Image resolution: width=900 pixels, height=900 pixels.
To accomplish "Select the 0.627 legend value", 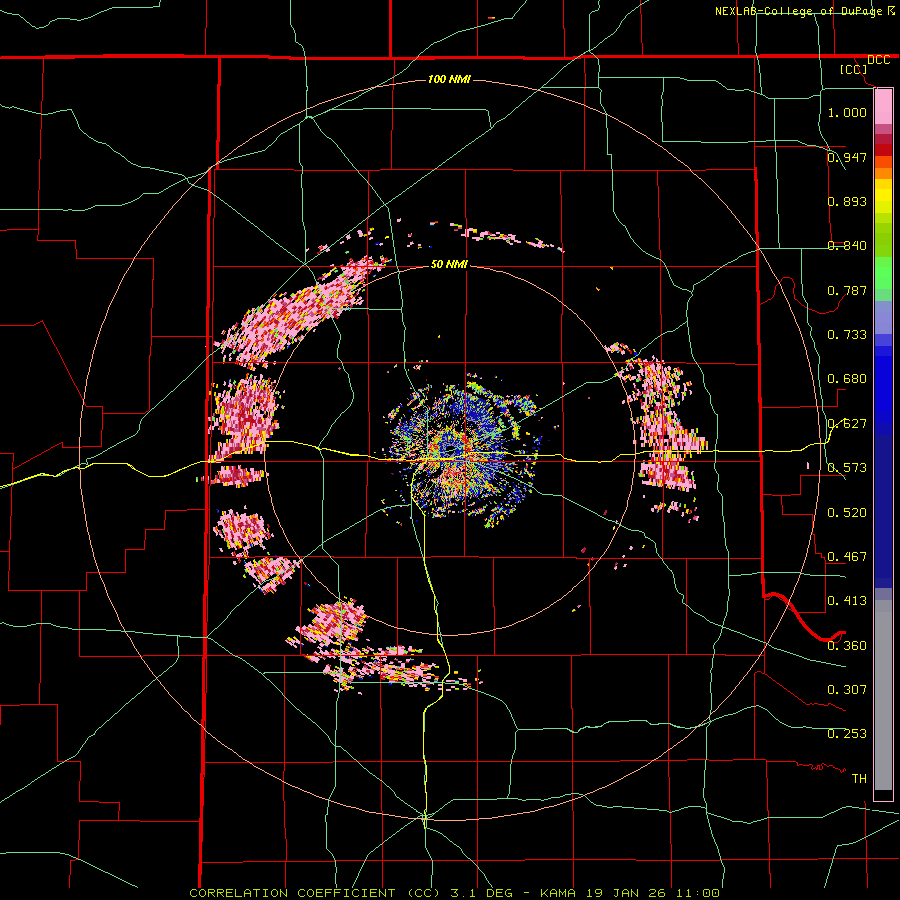I will [x=847, y=424].
